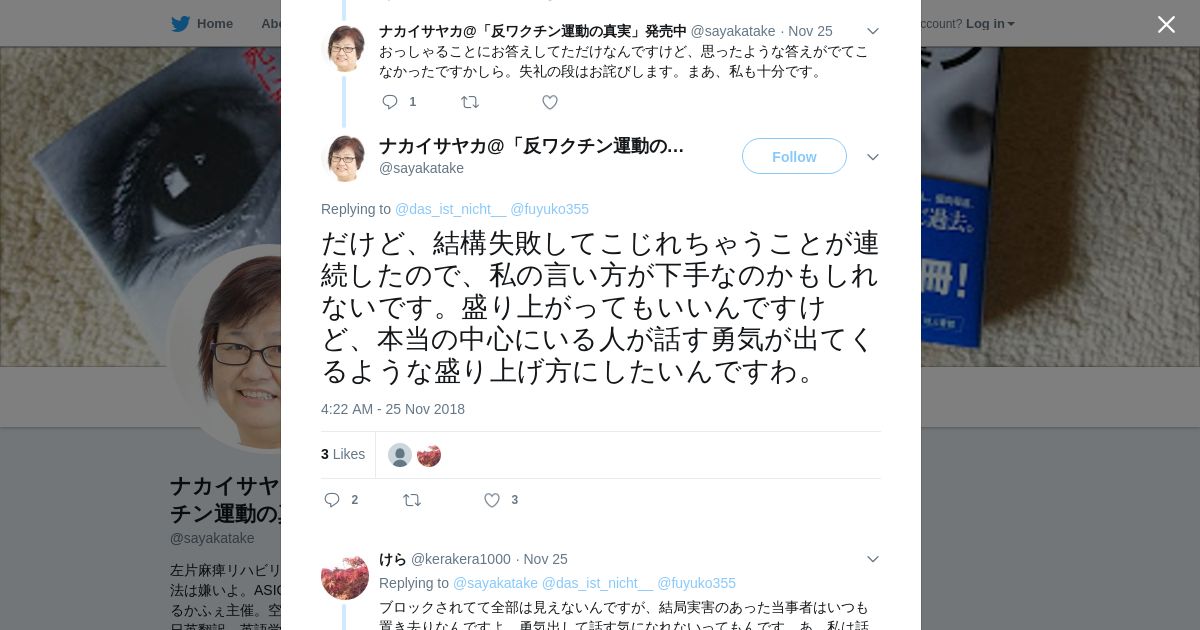The width and height of the screenshot is (1200, 630).
Task: Open chevron menu beside Follow button
Action: pyautogui.click(x=872, y=157)
